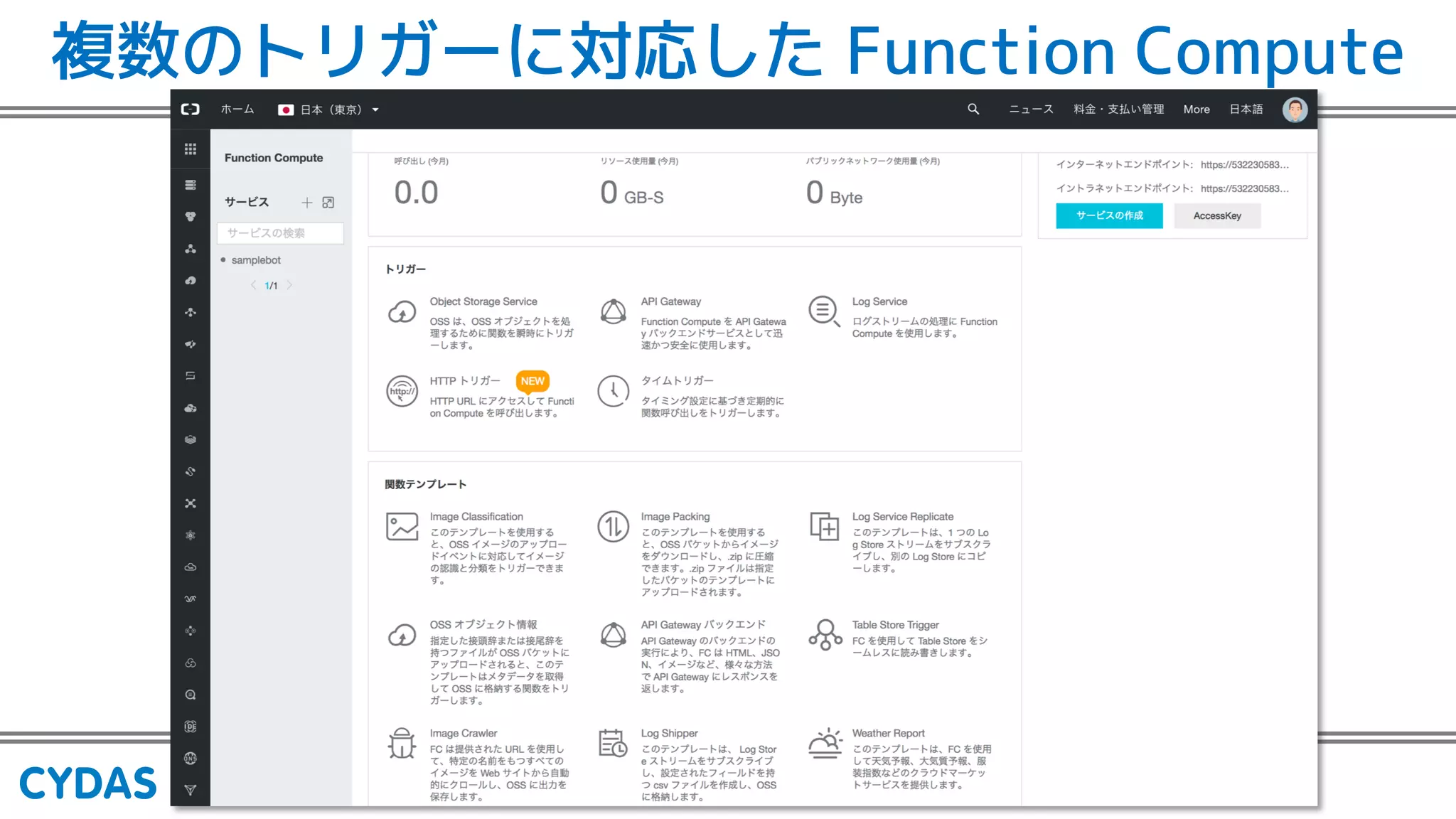The height and width of the screenshot is (819, 1456).
Task: Click the DNS icon in left sidebar
Action: click(190, 758)
